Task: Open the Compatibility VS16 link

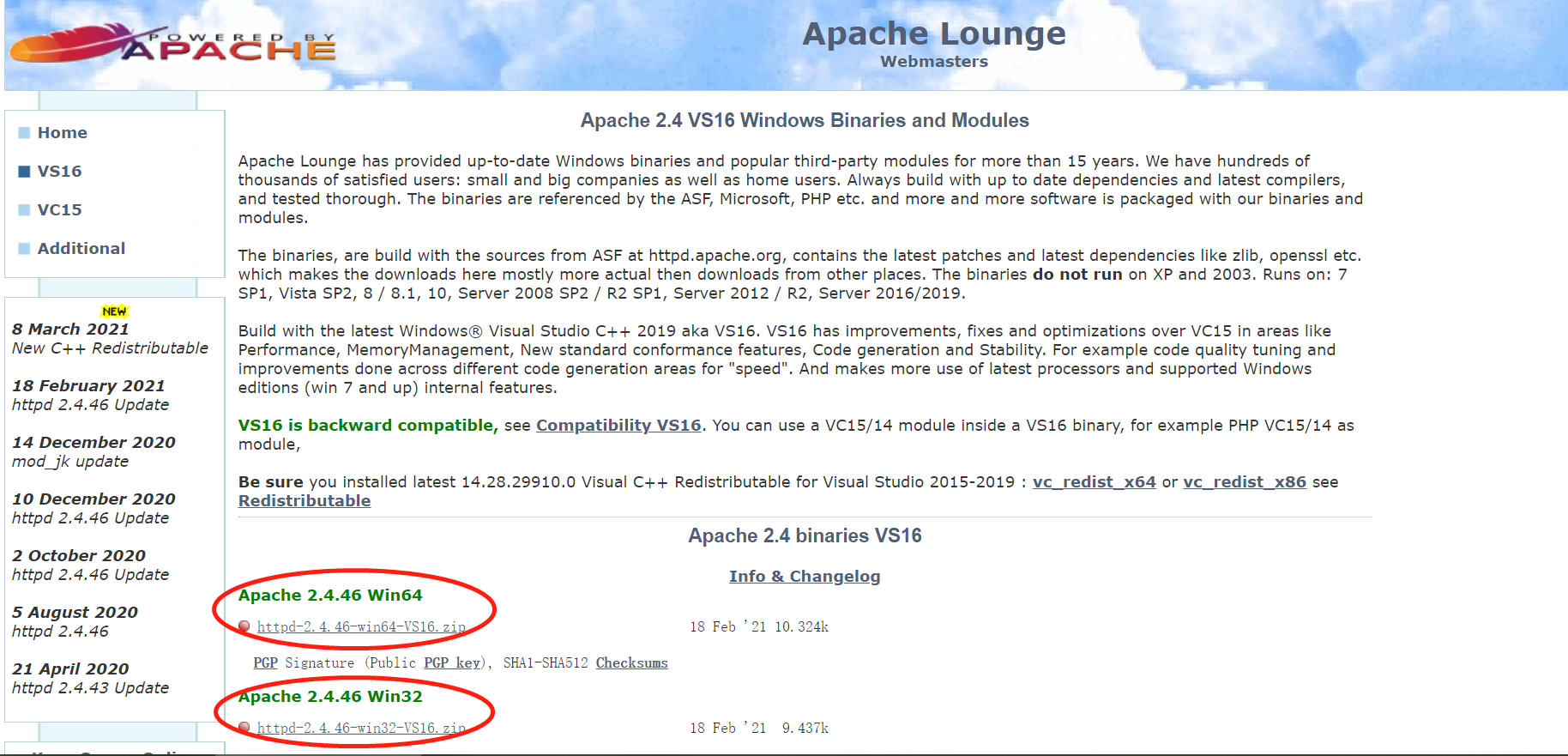Action: coord(618,426)
